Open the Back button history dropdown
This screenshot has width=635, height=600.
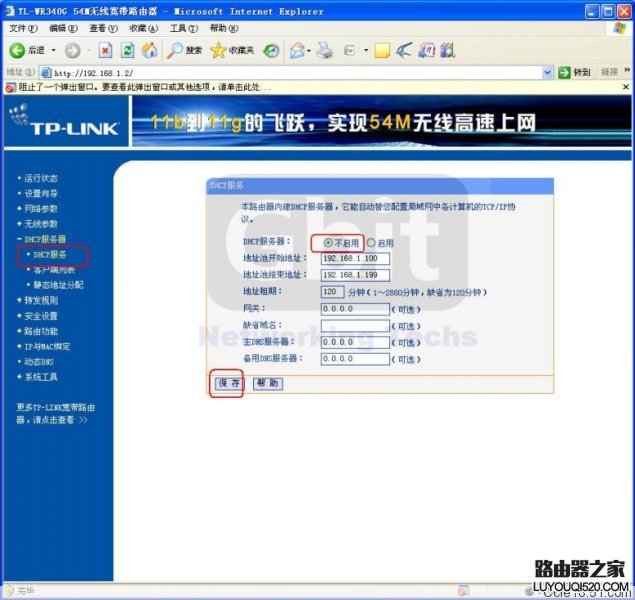pyautogui.click(x=53, y=51)
